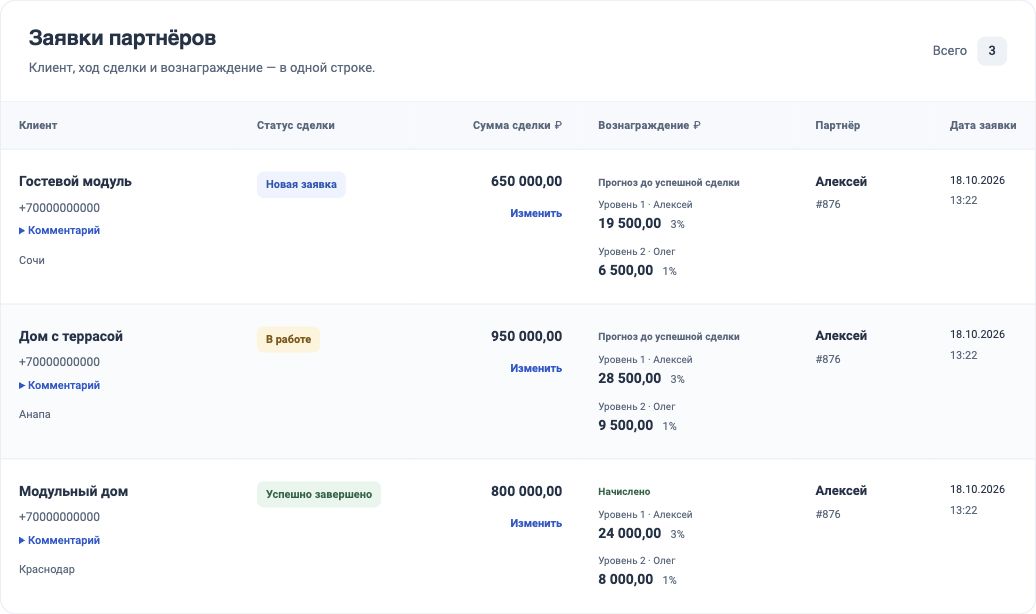Click client name Модульный дом
Image resolution: width=1036 pixels, height=614 pixels.
(73, 491)
